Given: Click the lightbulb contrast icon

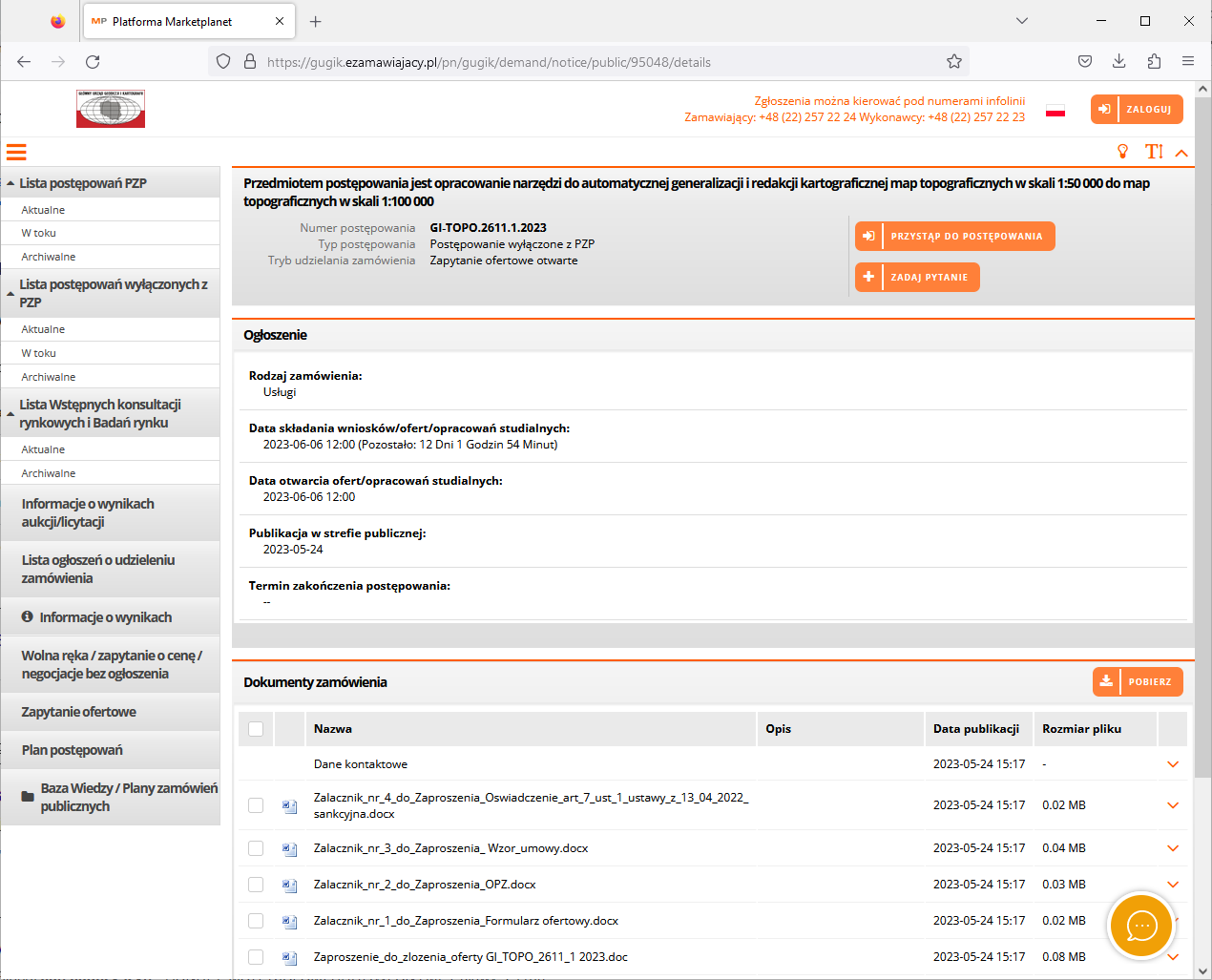Looking at the screenshot, I should (x=1122, y=152).
